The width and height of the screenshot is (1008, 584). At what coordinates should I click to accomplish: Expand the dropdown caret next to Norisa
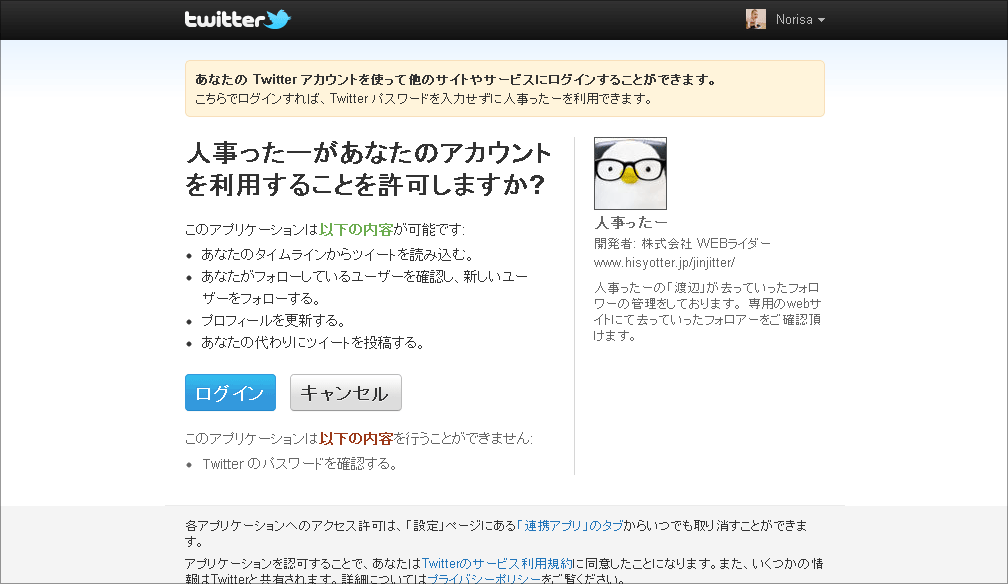coord(821,20)
